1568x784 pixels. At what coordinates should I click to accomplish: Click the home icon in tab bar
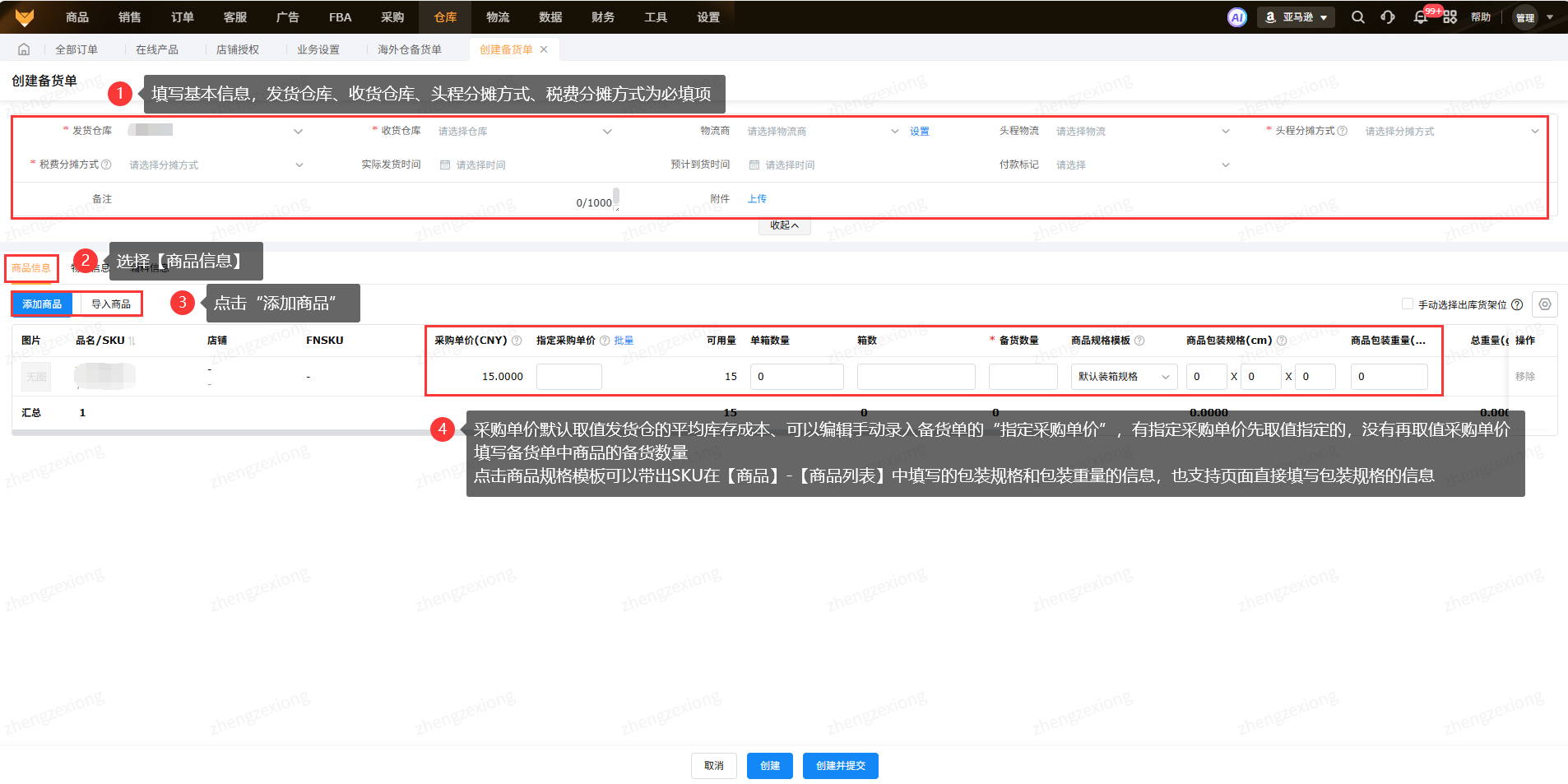pyautogui.click(x=24, y=49)
